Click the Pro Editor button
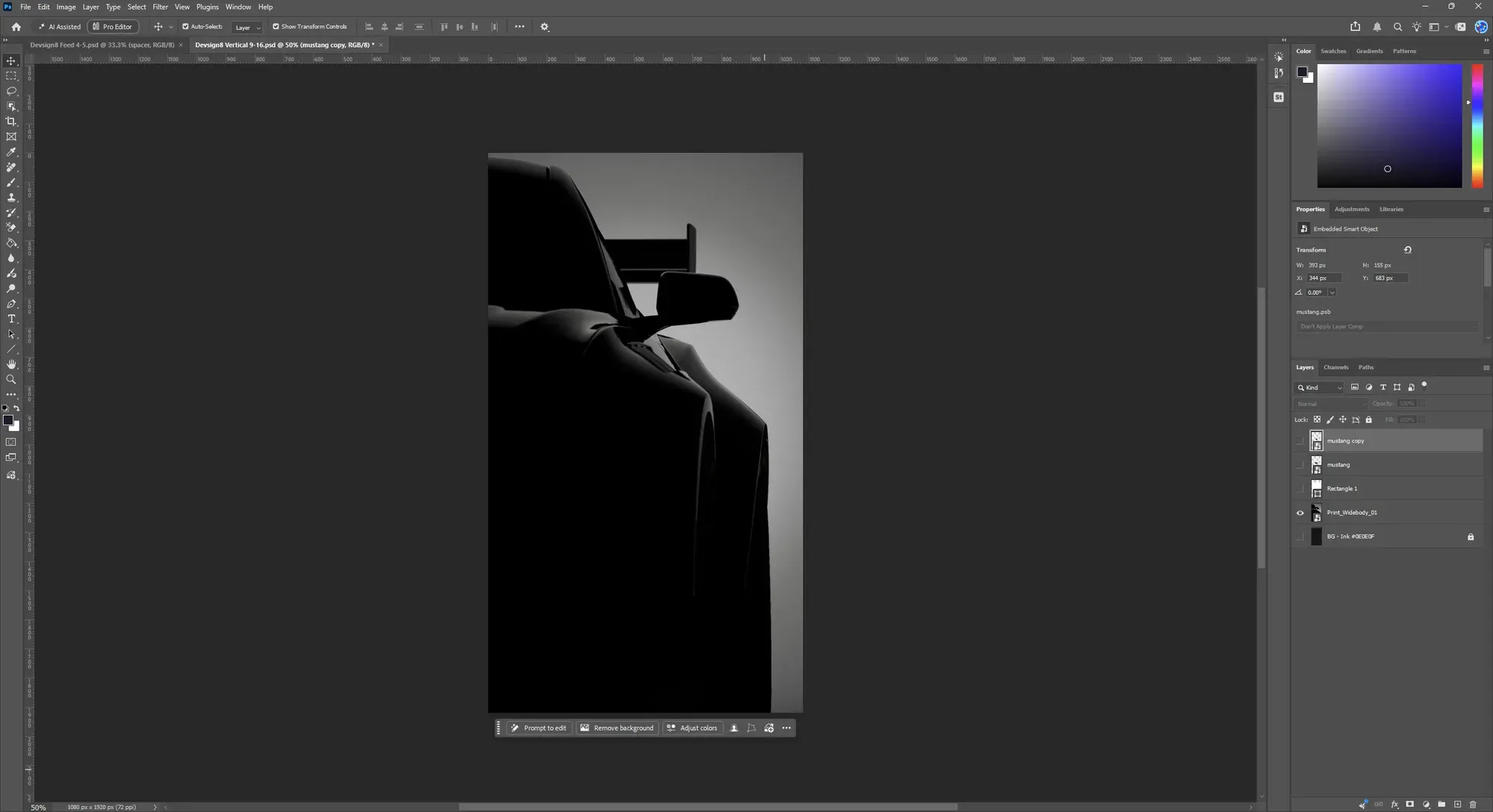Viewport: 1493px width, 812px height. (x=113, y=27)
